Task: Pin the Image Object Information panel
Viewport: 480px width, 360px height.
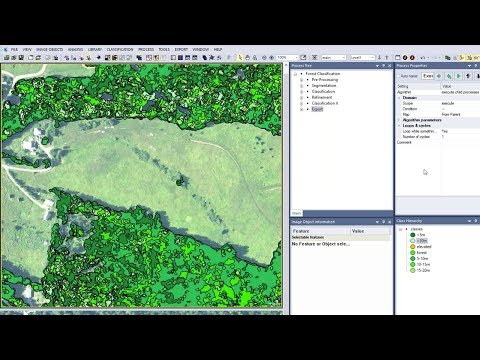Action: coord(383,222)
